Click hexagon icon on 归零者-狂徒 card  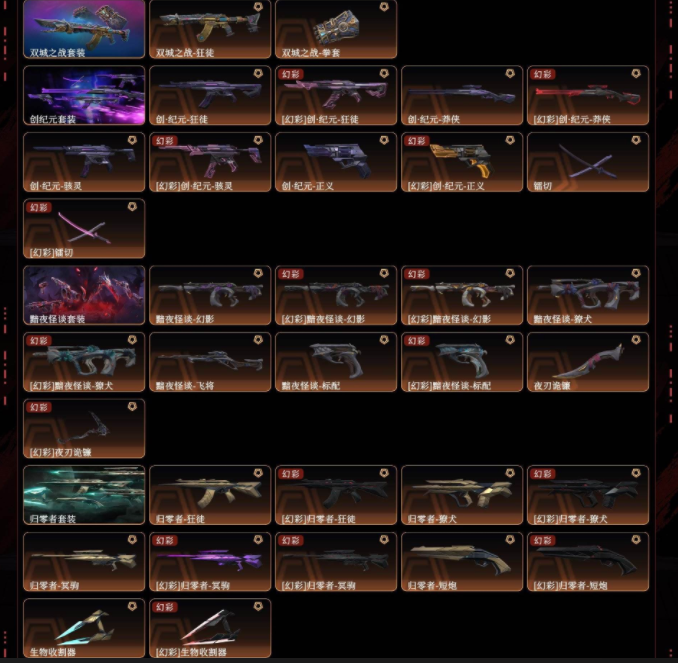pyautogui.click(x=258, y=473)
